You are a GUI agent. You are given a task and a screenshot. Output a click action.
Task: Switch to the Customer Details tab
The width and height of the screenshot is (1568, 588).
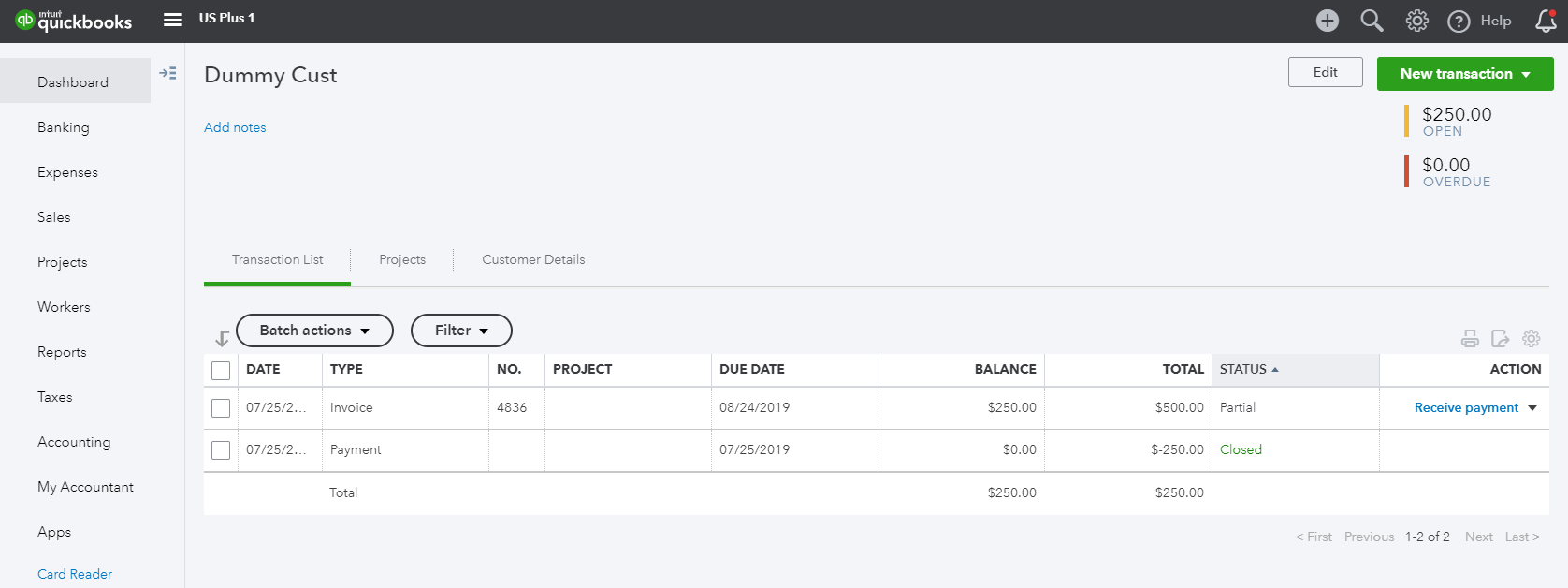533,259
